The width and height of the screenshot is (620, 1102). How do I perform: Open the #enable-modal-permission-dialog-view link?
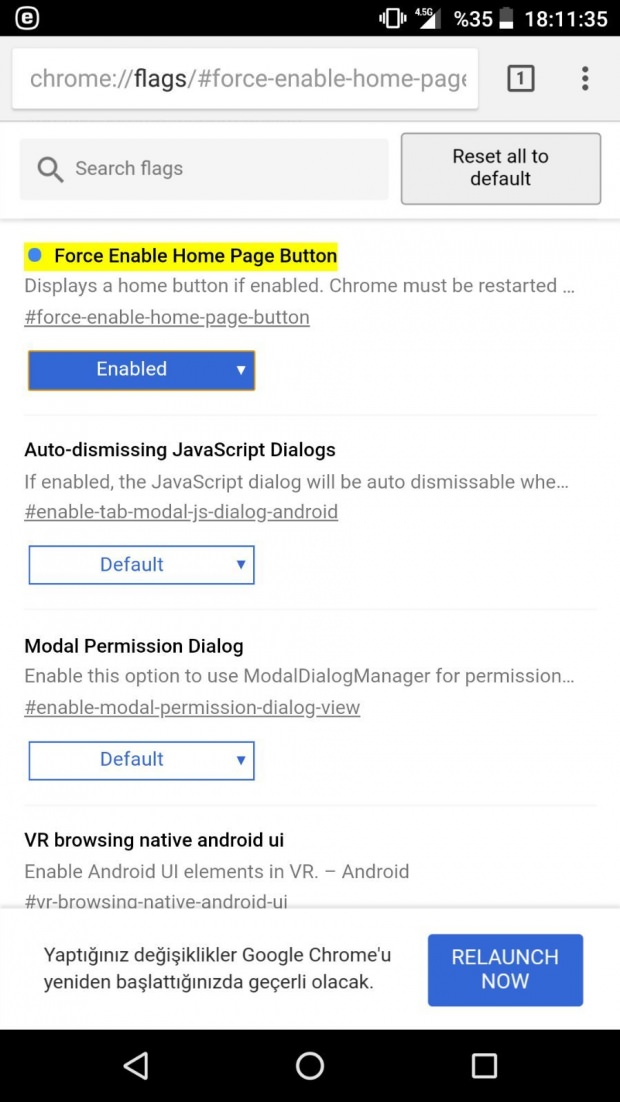[192, 708]
